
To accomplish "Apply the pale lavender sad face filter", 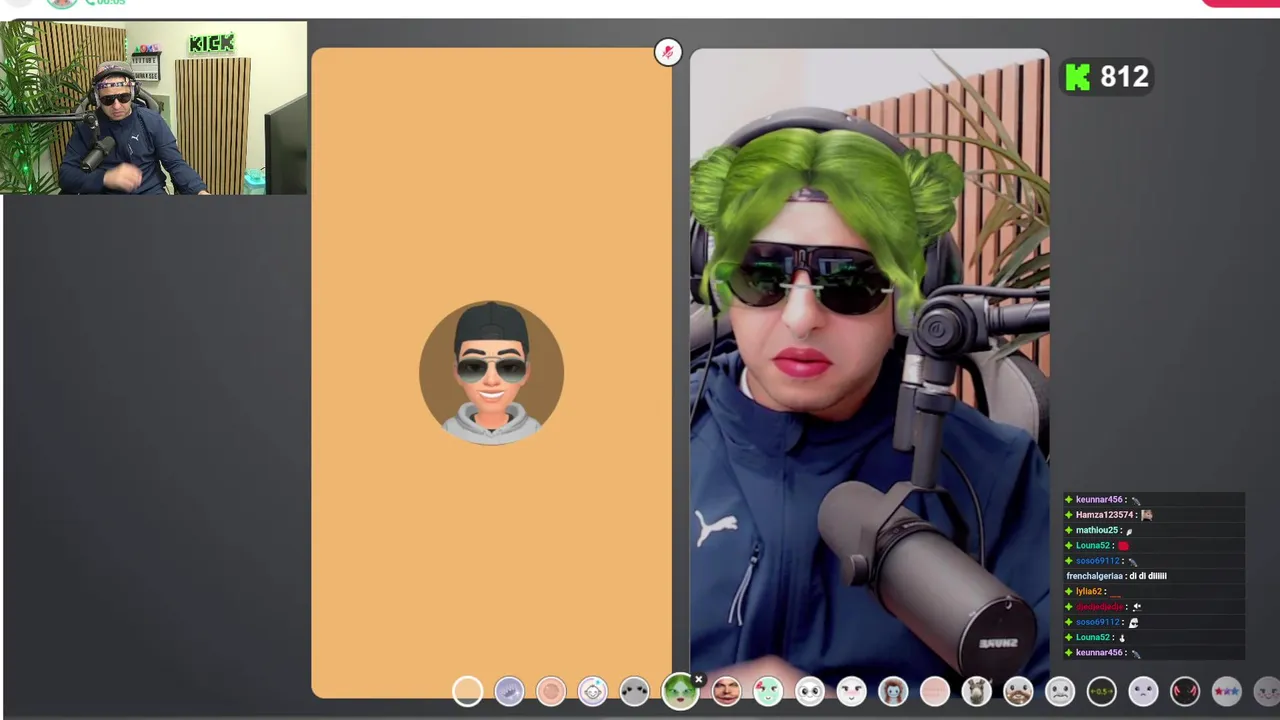I will [1143, 691].
